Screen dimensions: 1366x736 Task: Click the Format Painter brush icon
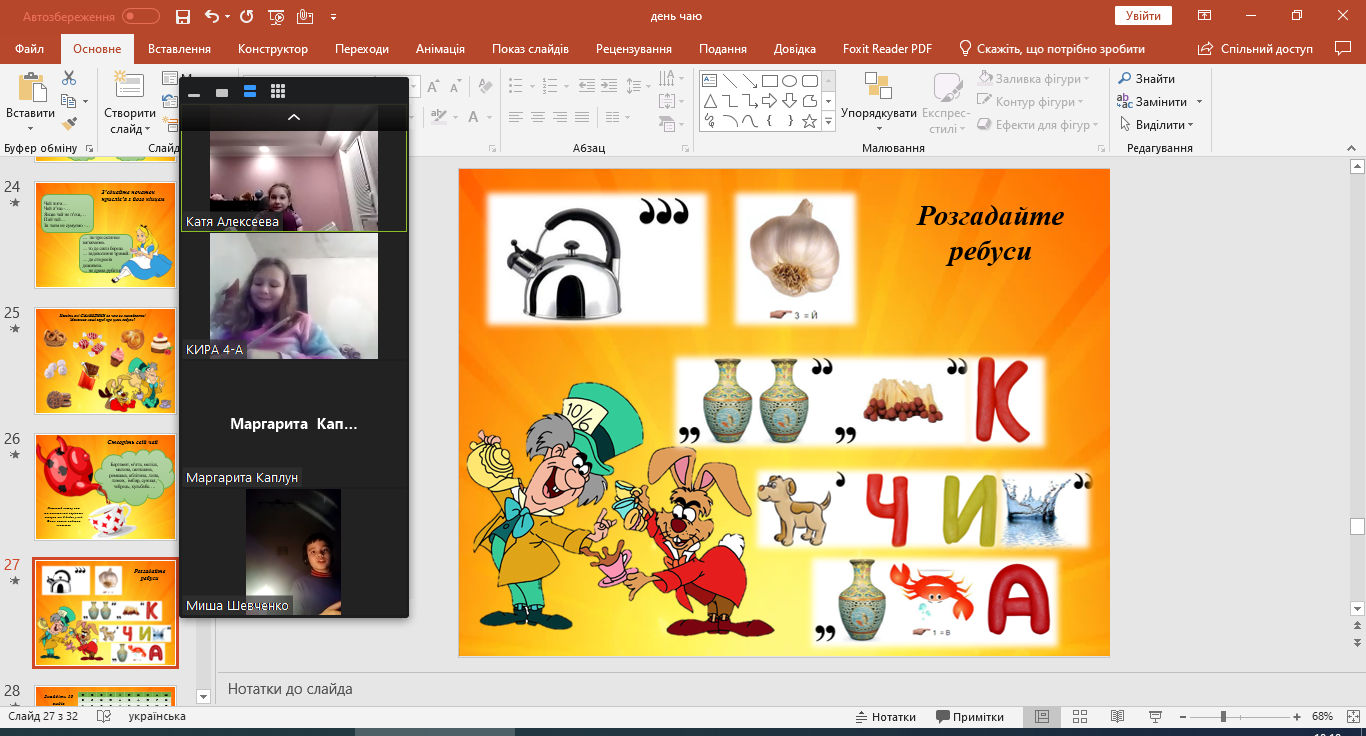tap(69, 124)
